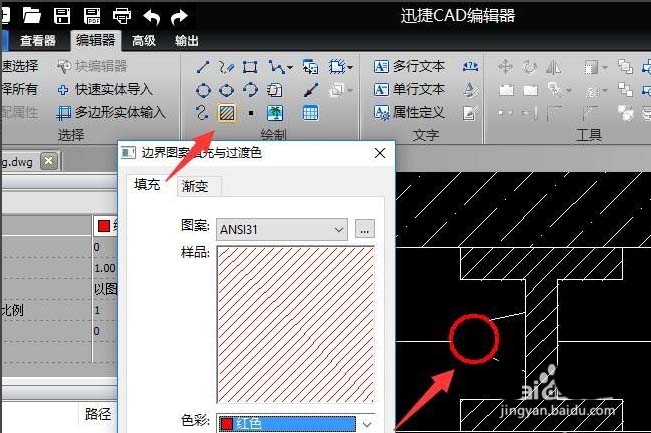Insert a table with the grid icon

coord(311,113)
